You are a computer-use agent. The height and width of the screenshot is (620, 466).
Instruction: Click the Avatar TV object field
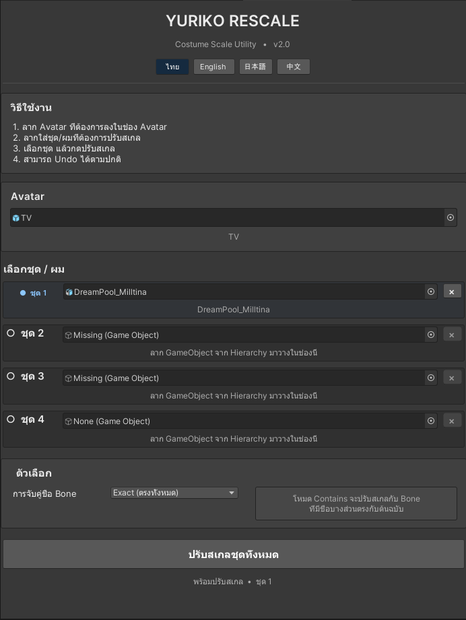227,217
